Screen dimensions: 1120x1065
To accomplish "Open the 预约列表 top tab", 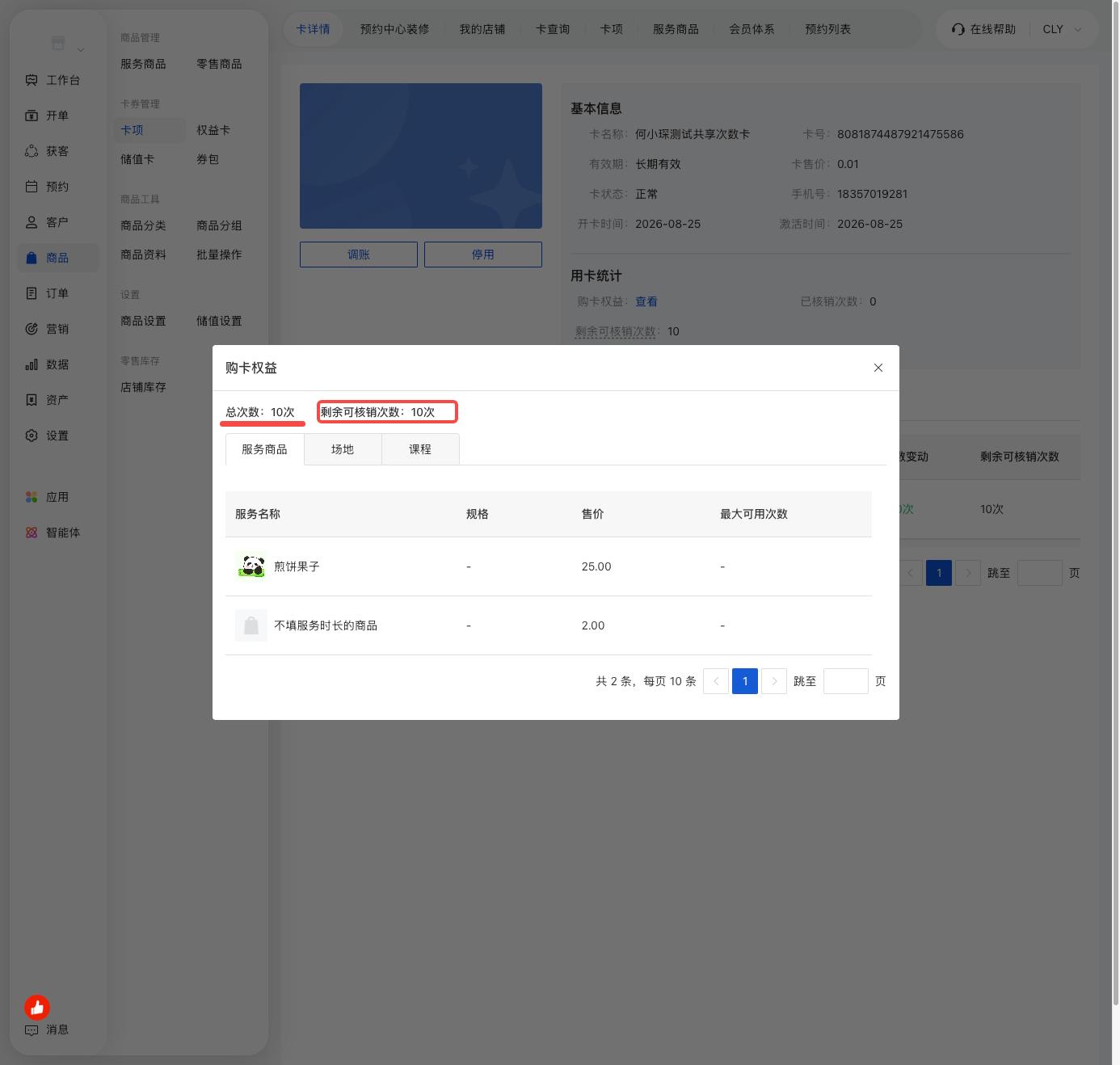I will click(x=827, y=29).
